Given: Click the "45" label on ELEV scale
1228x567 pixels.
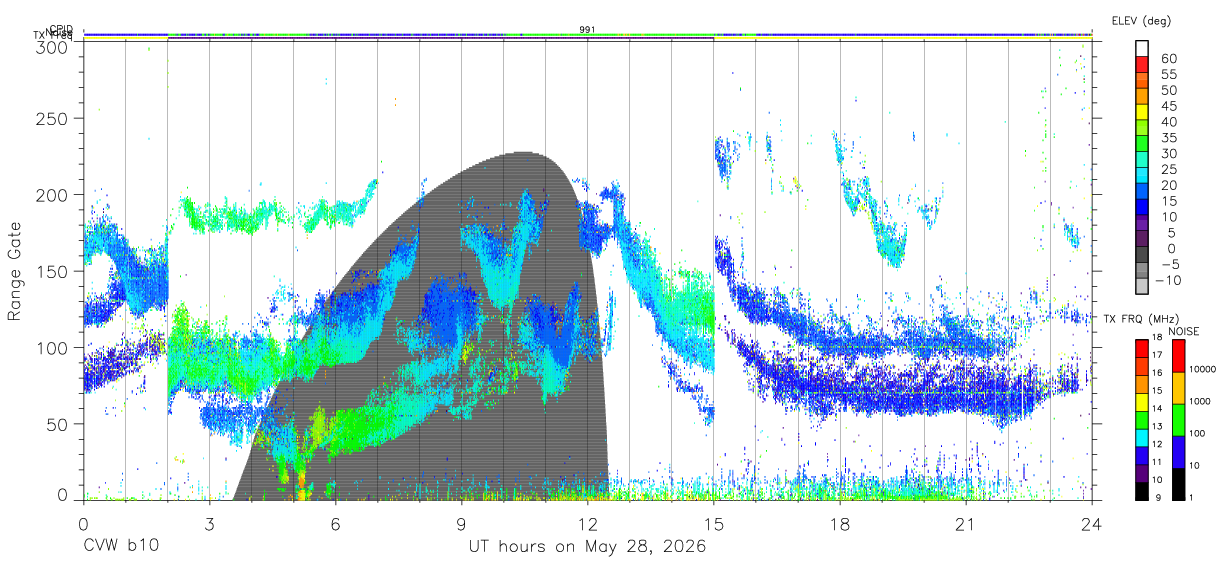Looking at the screenshot, I should [x=1168, y=106].
